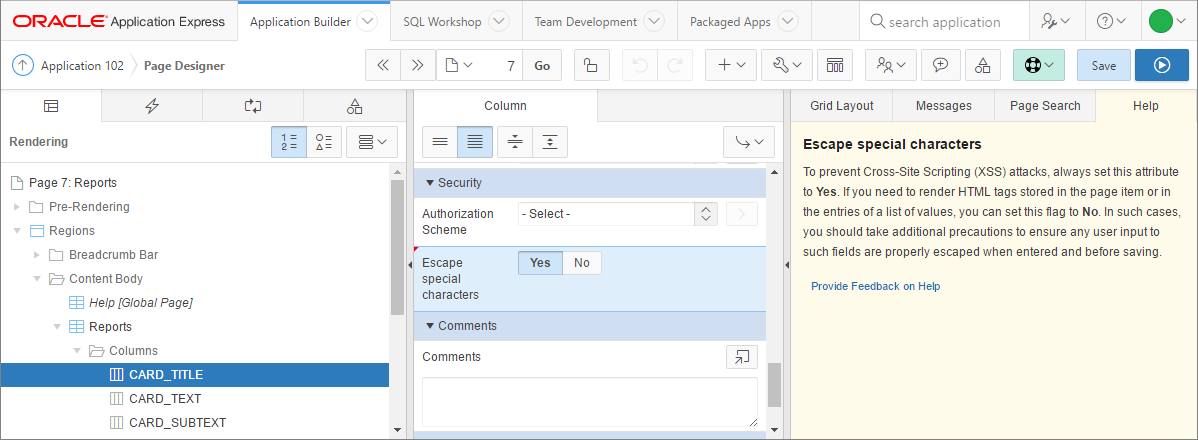Click the page lock icon in toolbar
This screenshot has width=1198, height=440.
pyautogui.click(x=591, y=65)
